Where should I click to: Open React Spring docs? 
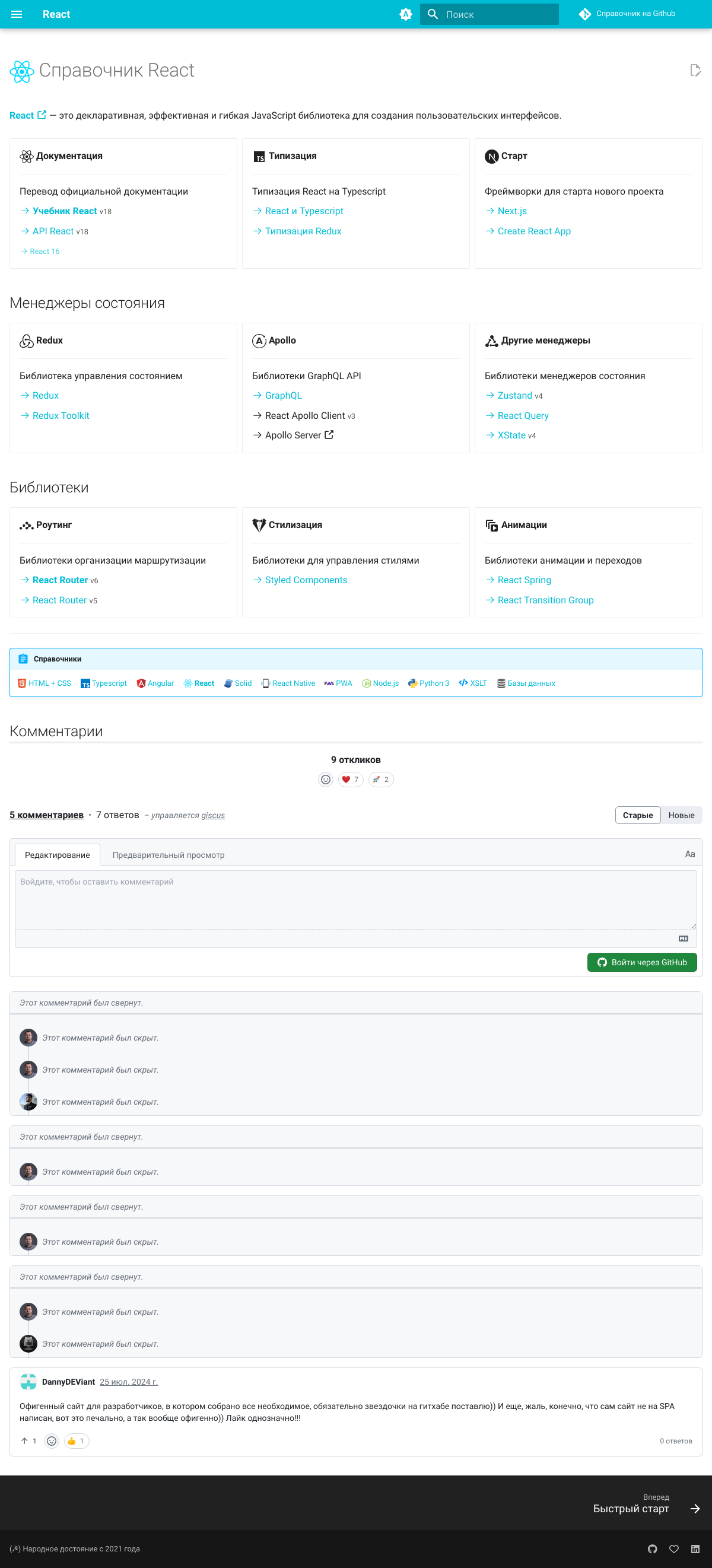click(525, 580)
